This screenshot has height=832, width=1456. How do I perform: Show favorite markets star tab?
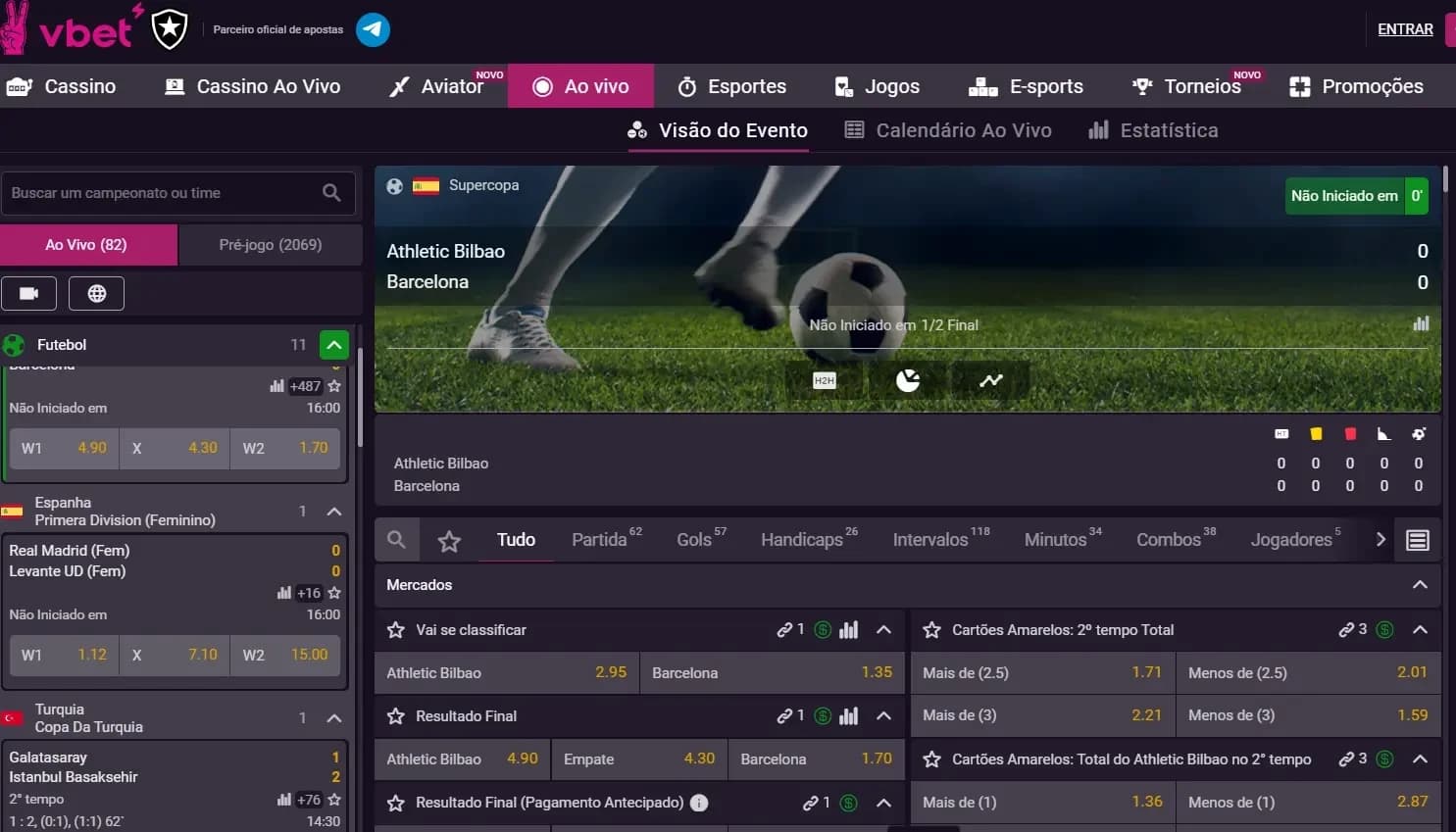tap(449, 540)
